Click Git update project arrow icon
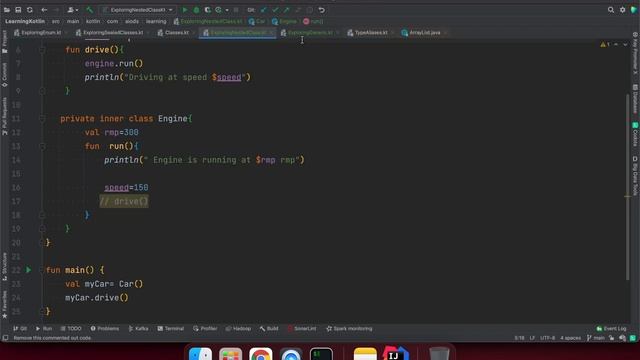The image size is (640, 360). 264,10
